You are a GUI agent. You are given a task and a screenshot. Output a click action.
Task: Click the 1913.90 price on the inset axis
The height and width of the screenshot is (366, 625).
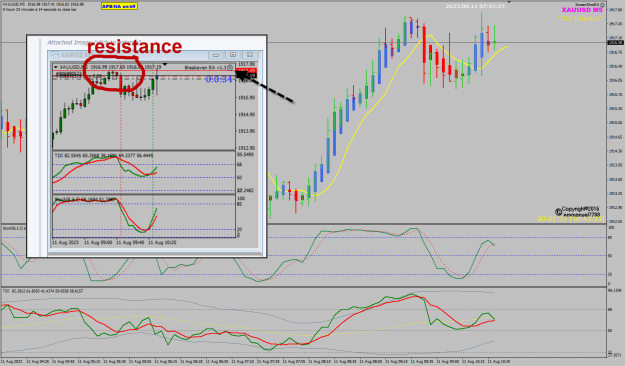246,131
